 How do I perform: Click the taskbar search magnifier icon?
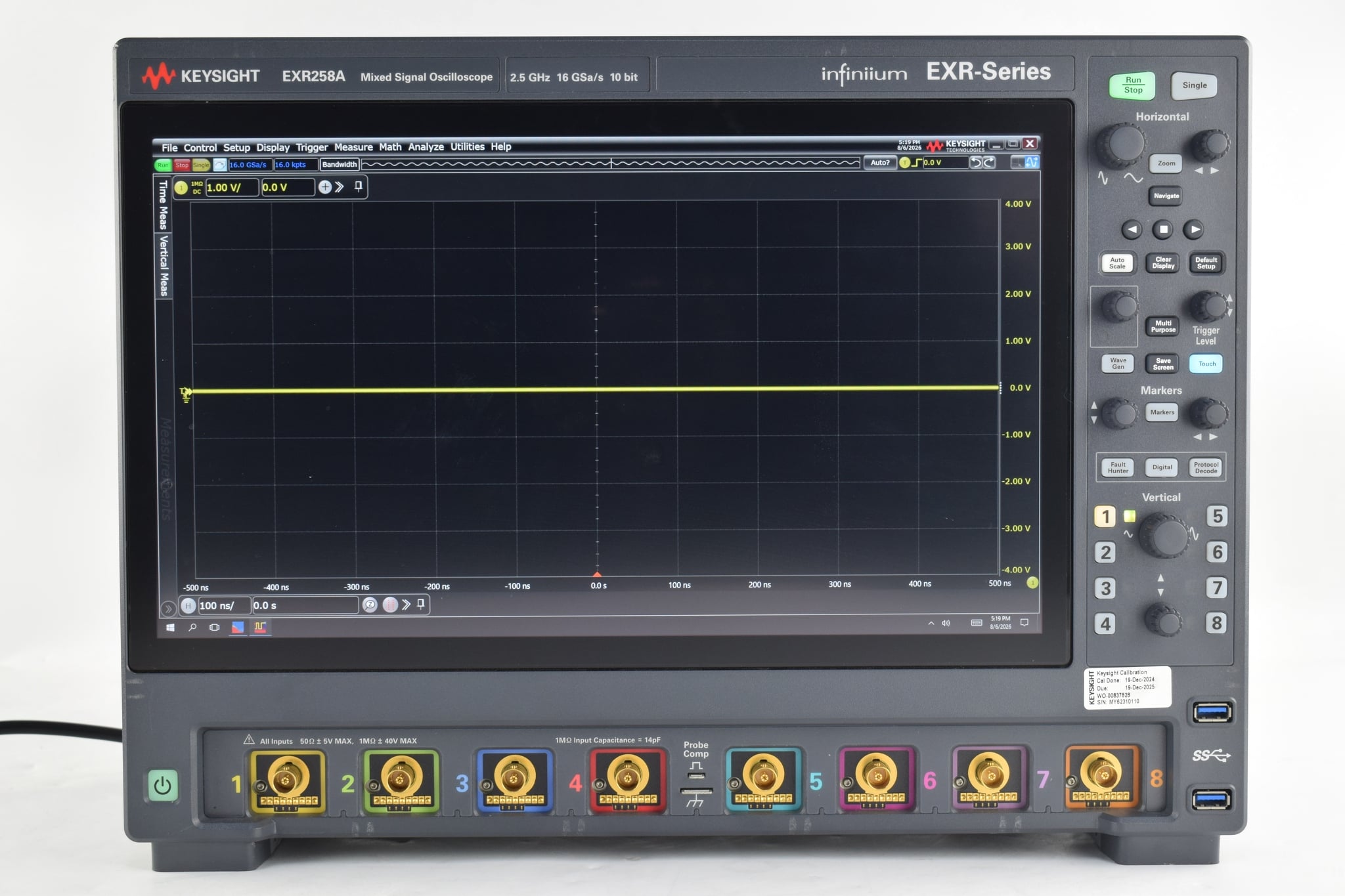pos(192,628)
